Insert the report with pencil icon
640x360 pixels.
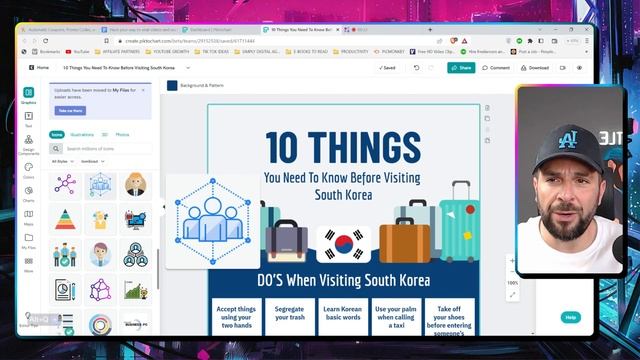[x=65, y=290]
